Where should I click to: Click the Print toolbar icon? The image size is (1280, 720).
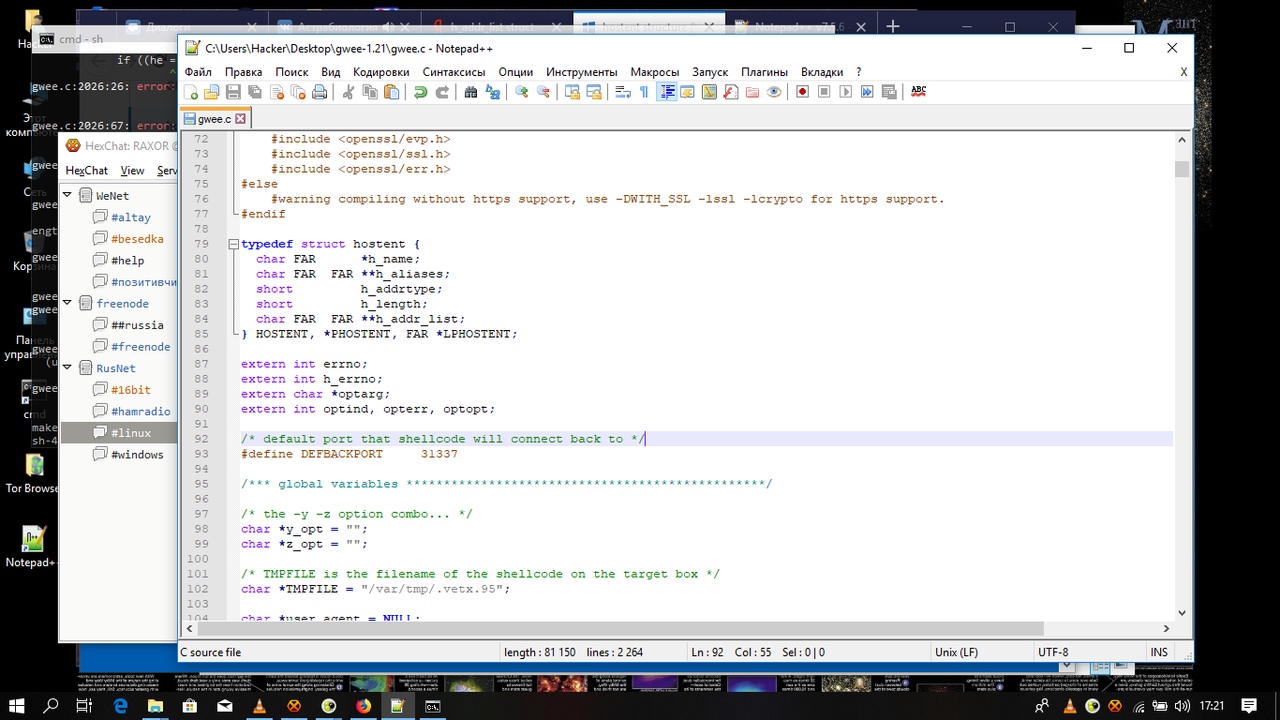point(319,92)
